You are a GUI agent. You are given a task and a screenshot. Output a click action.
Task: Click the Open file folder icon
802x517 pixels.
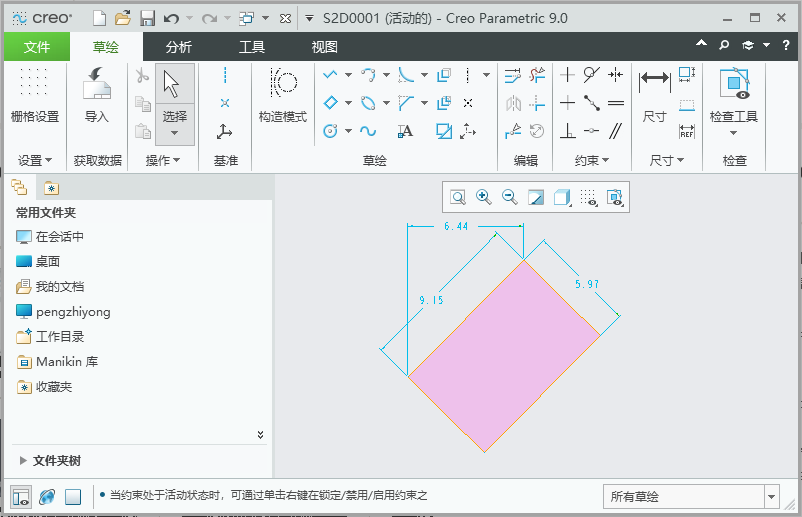(123, 18)
